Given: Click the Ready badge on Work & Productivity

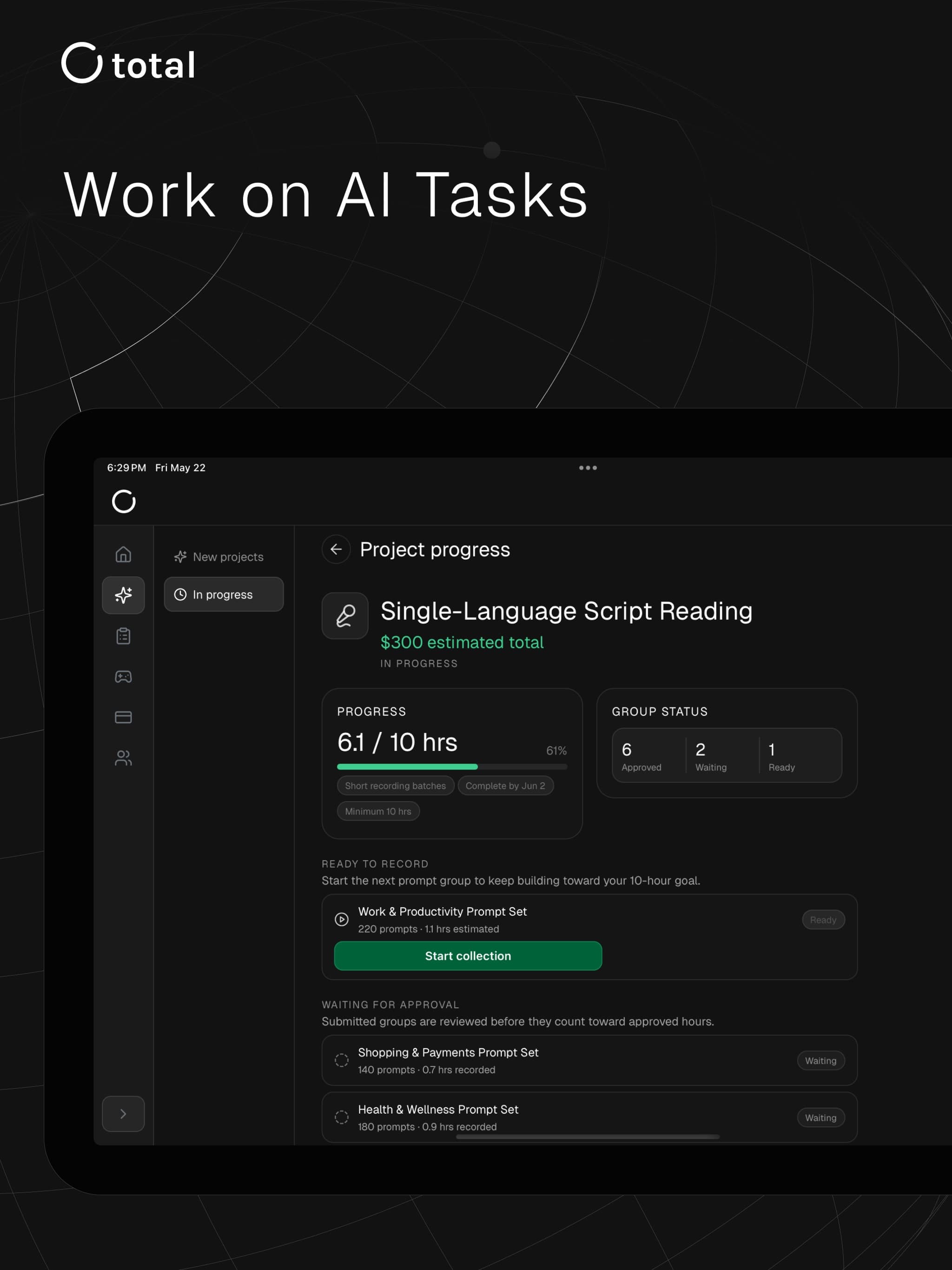Looking at the screenshot, I should click(823, 920).
